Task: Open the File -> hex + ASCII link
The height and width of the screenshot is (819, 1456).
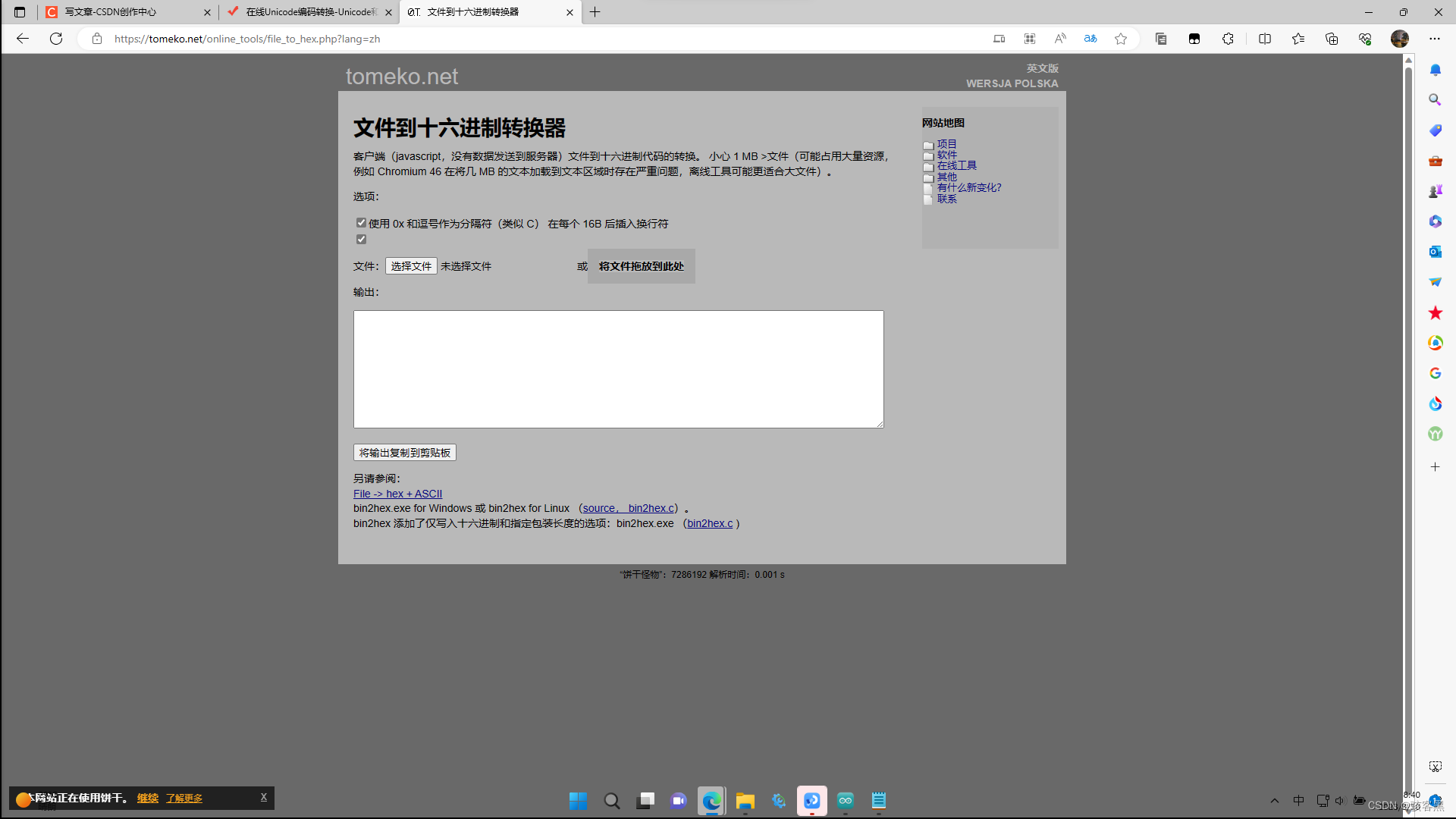Action: [x=397, y=493]
